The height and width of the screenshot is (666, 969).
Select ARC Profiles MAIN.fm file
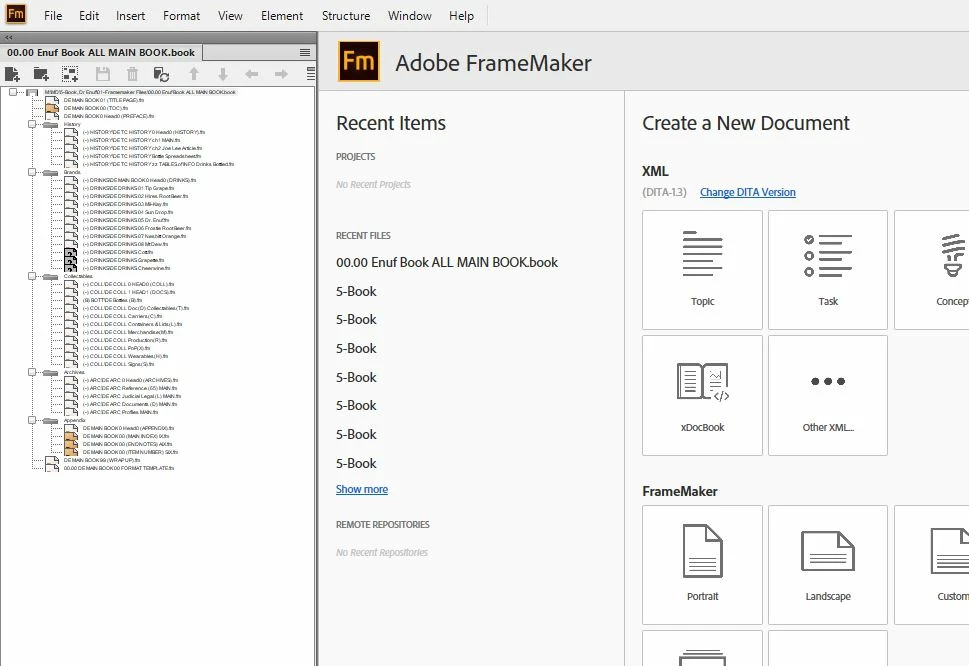(x=120, y=412)
